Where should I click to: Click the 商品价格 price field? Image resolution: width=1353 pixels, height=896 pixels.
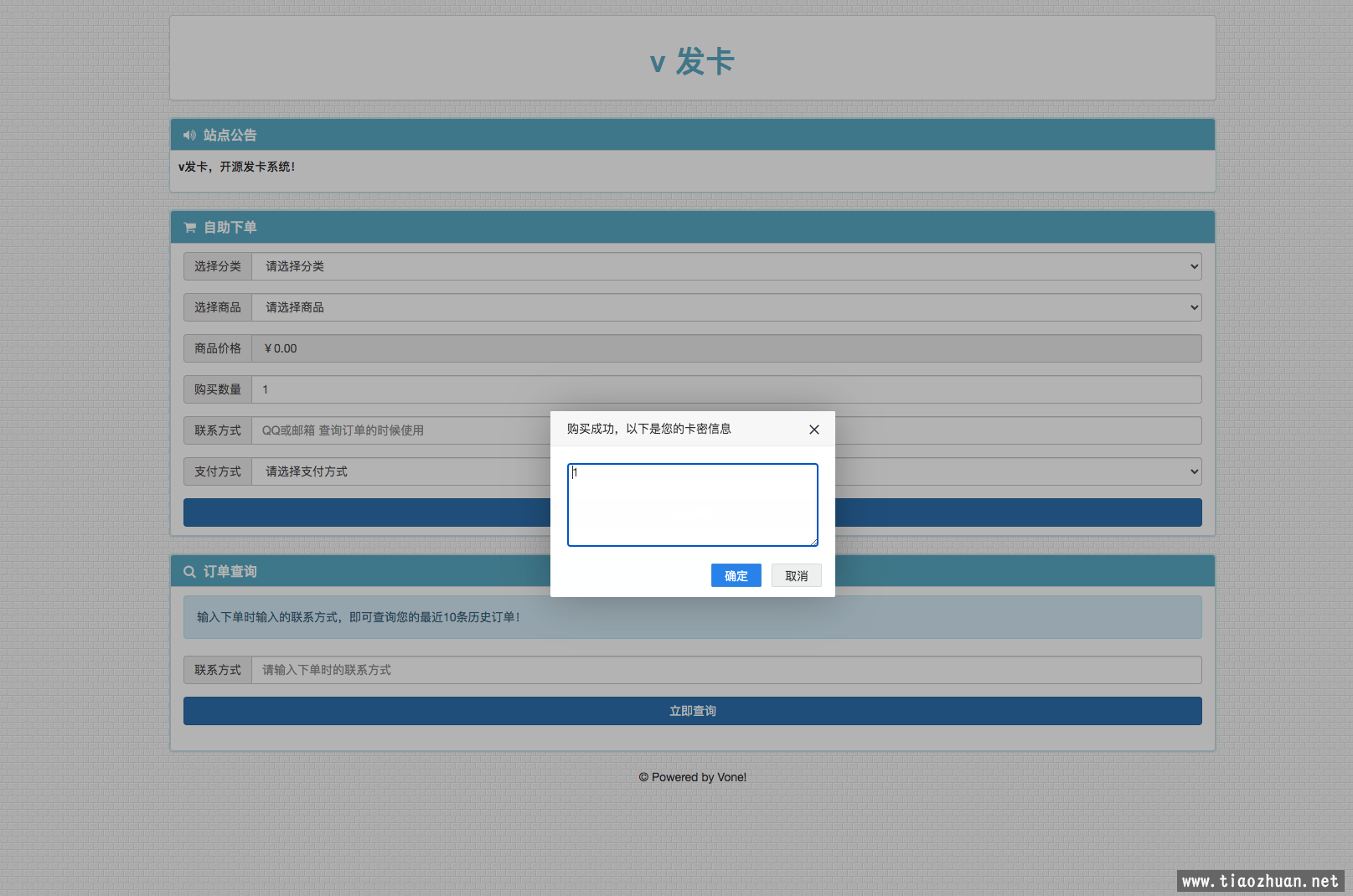[726, 348]
